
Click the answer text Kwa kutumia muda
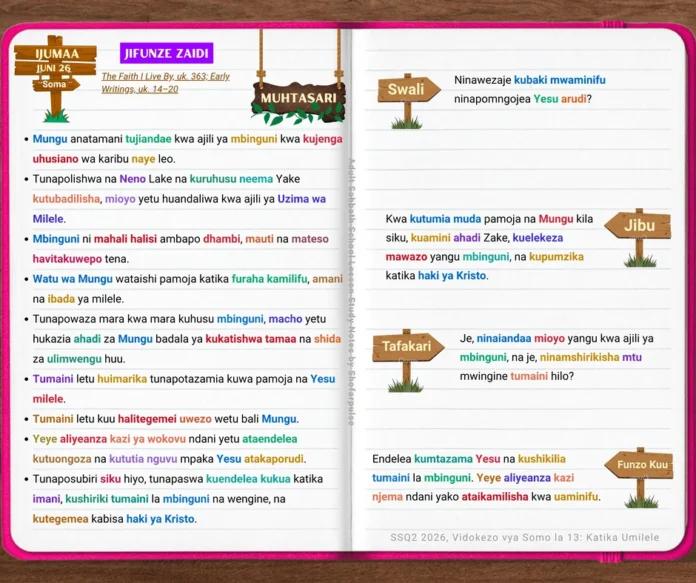tap(489, 247)
